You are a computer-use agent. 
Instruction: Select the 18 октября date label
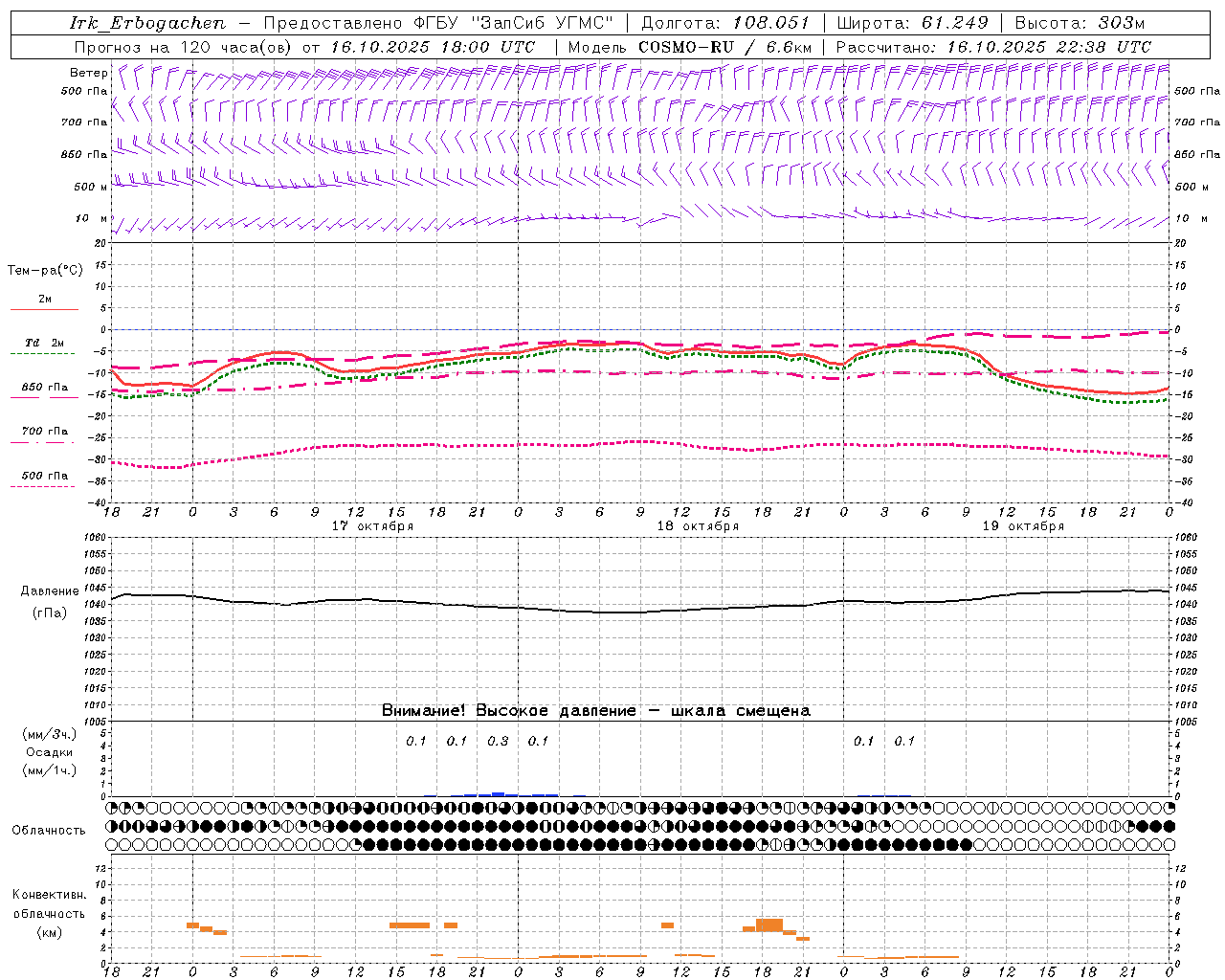point(698,526)
